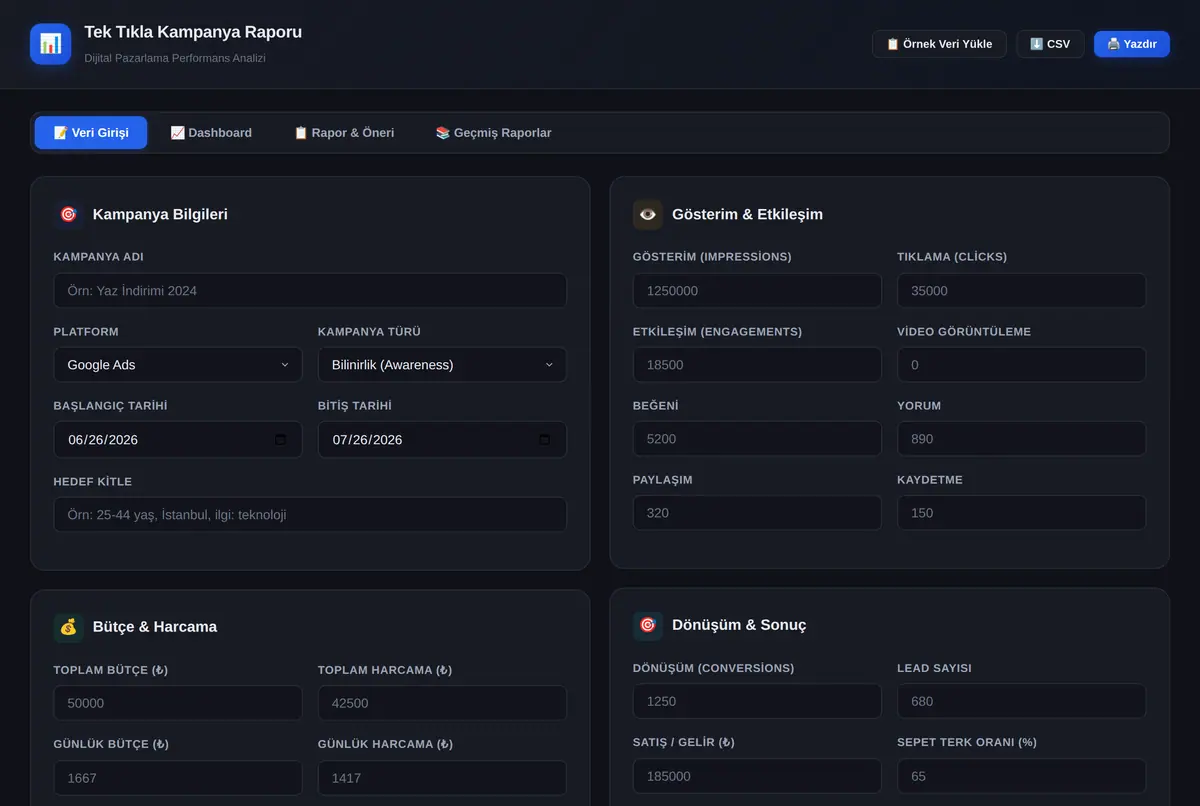Click the Lead Sayısı input field
This screenshot has width=1200, height=806.
[1022, 701]
